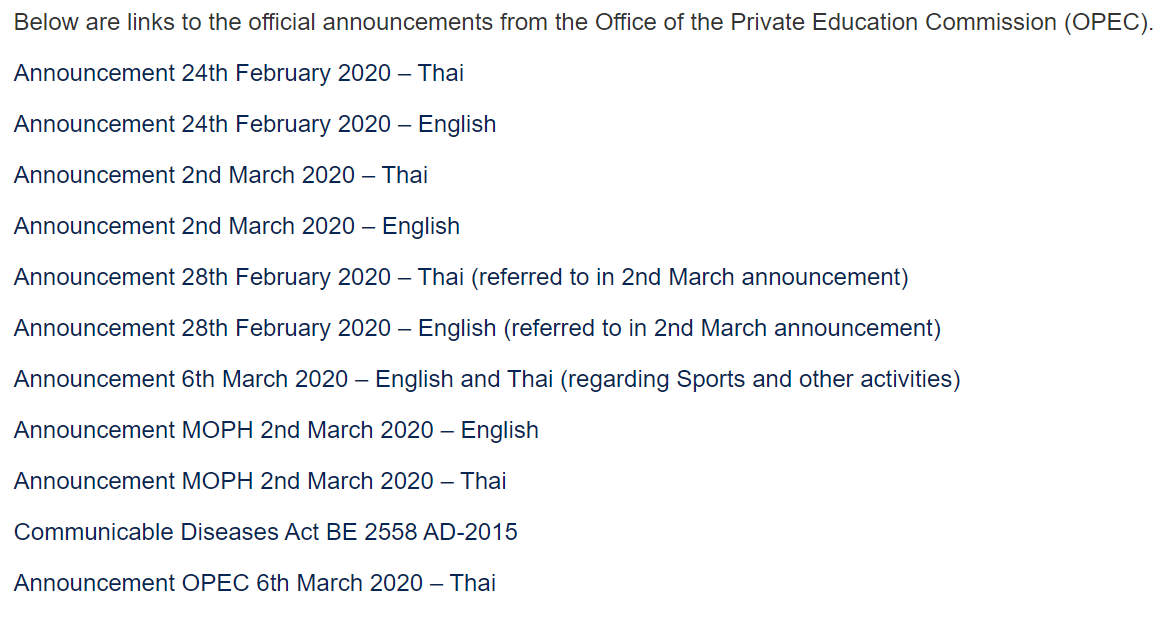Open the 2nd March 2020 Thai announcement
The height and width of the screenshot is (625, 1160).
pos(220,175)
